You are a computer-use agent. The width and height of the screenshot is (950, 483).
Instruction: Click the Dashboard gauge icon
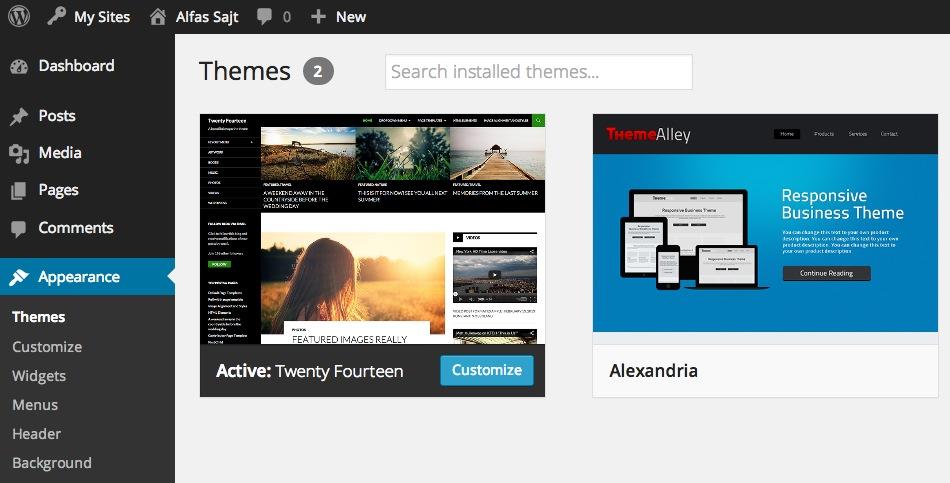(19, 67)
